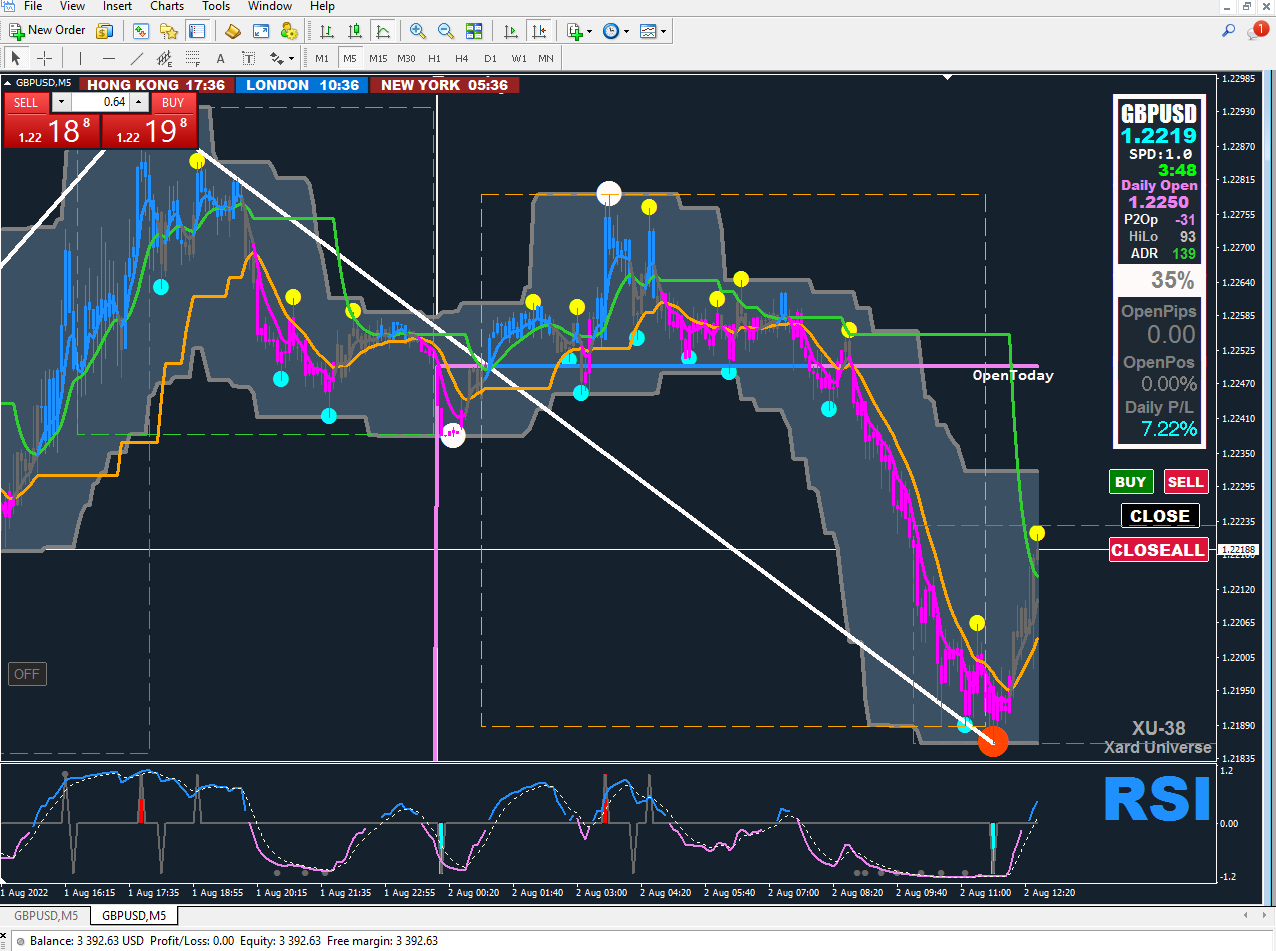Select the Crosshair cursor tool
The height and width of the screenshot is (951, 1276).
pos(44,58)
